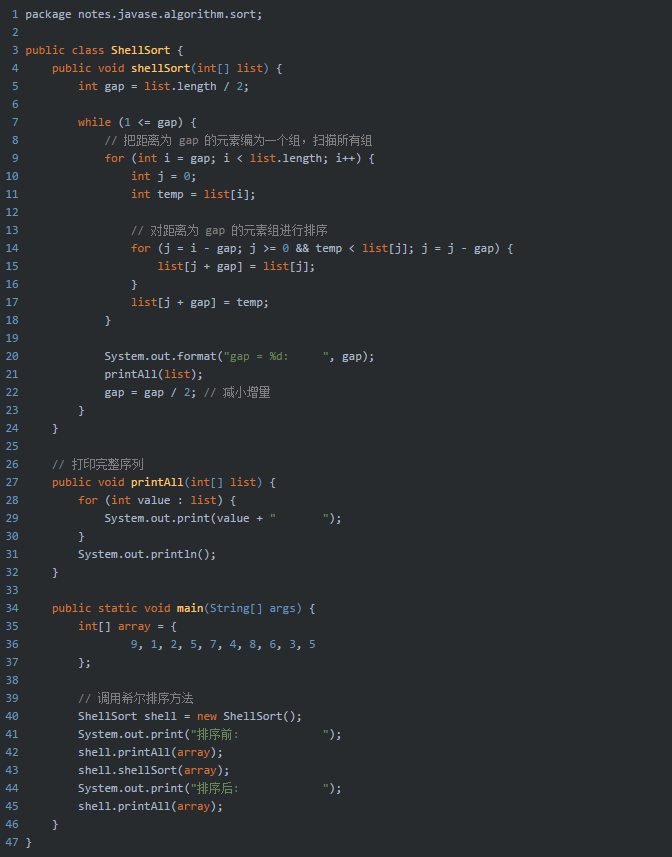
Task: Click 'int j = 0;' on line 10
Action: (163, 177)
